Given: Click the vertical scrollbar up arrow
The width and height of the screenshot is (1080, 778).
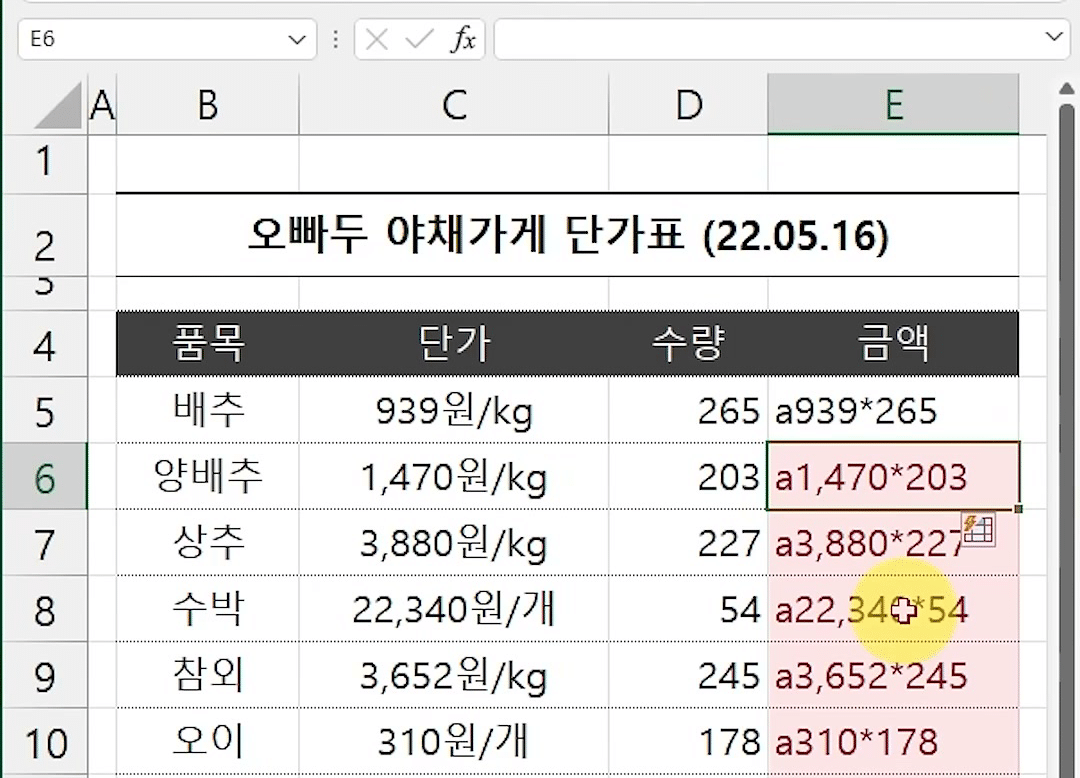Looking at the screenshot, I should pos(1066,88).
